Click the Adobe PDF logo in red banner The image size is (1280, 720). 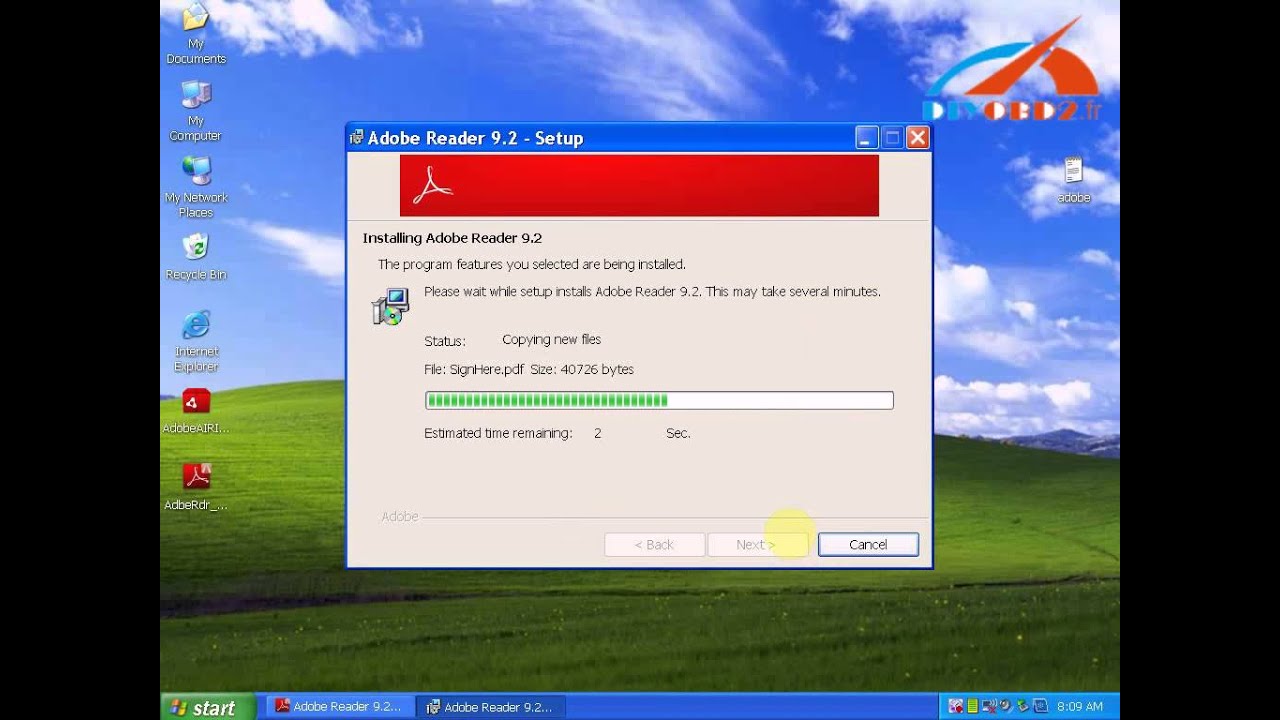(x=433, y=185)
